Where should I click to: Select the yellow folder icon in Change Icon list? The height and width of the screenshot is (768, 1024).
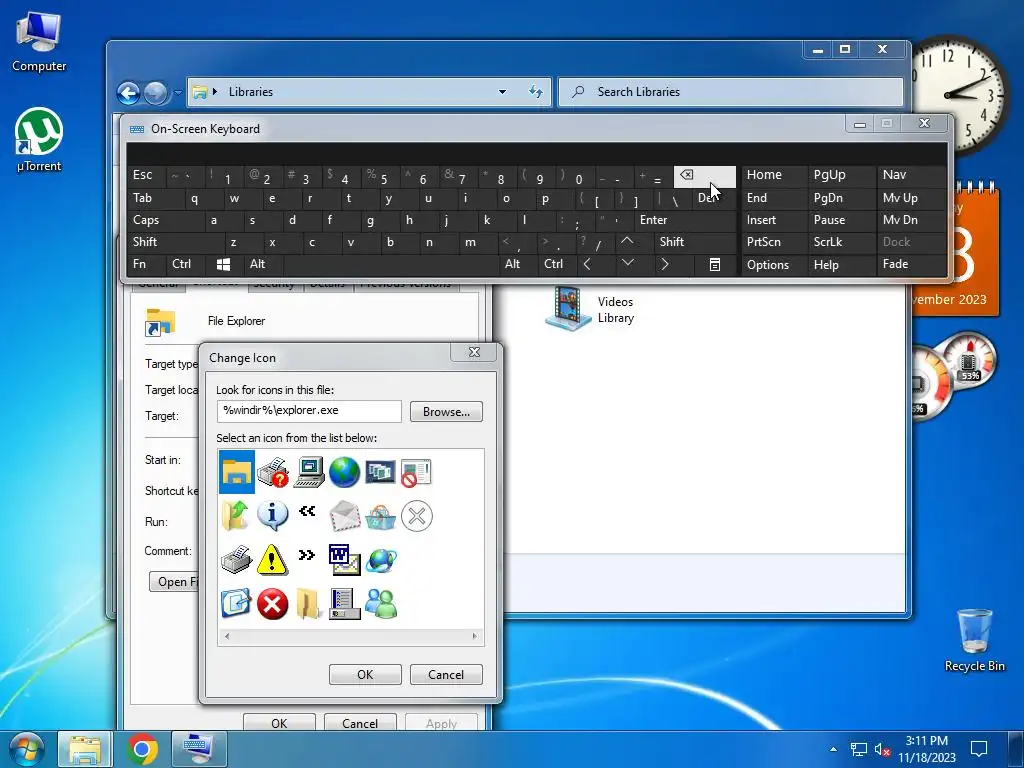[x=236, y=472]
